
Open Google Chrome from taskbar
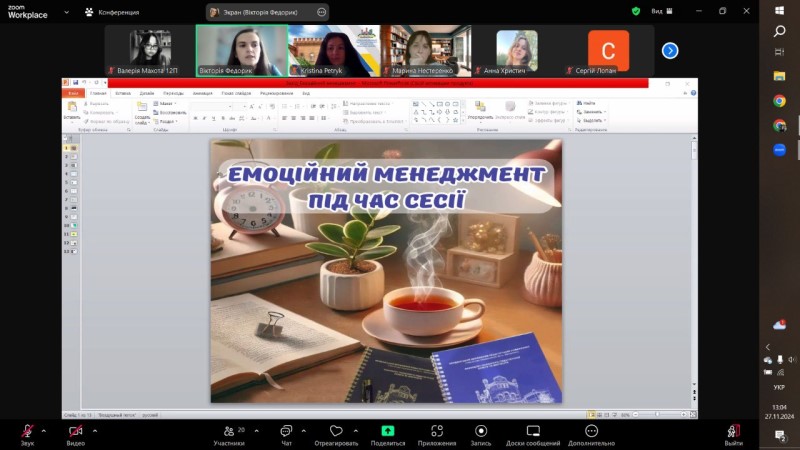click(779, 101)
